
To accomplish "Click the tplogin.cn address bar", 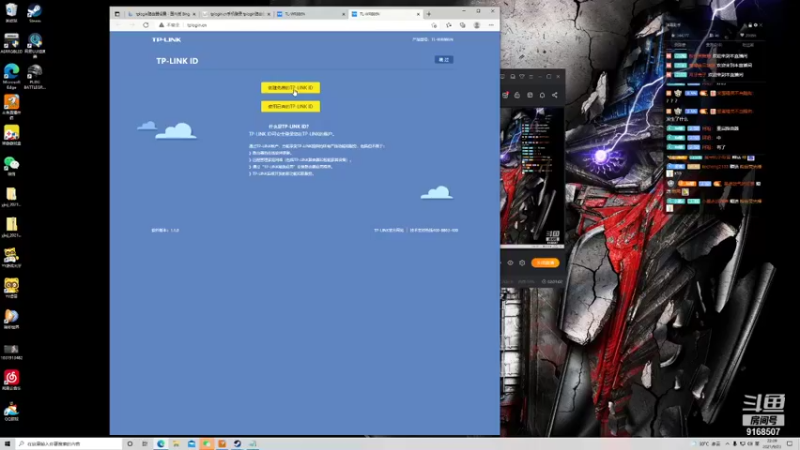I will point(296,25).
